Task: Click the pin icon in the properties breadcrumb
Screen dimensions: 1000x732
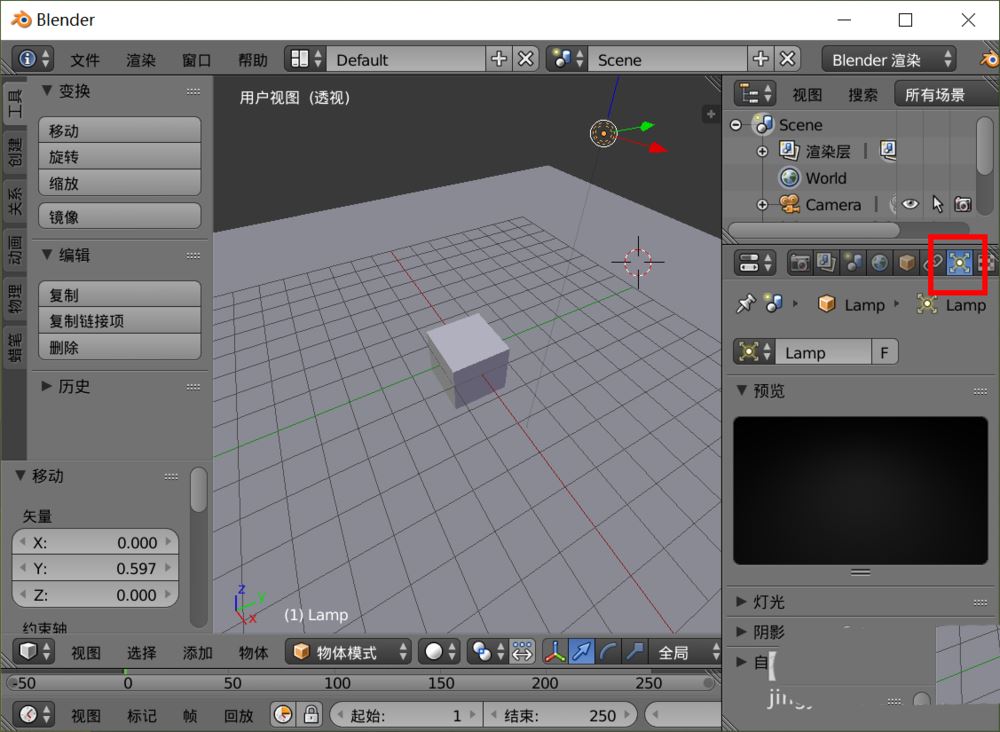Action: [744, 304]
